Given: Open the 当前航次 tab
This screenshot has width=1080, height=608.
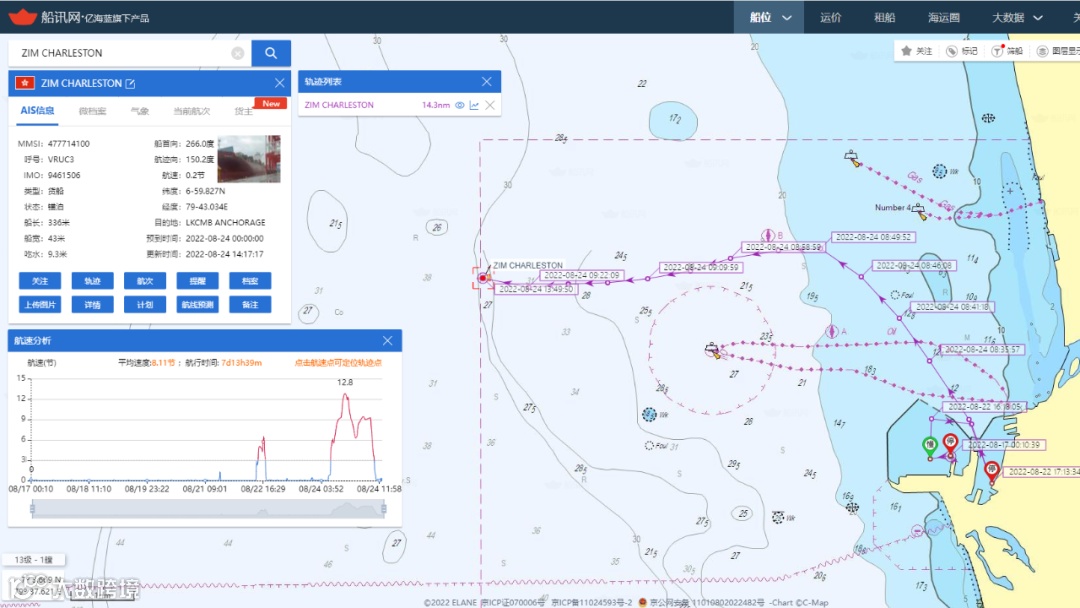Looking at the screenshot, I should pyautogui.click(x=191, y=111).
